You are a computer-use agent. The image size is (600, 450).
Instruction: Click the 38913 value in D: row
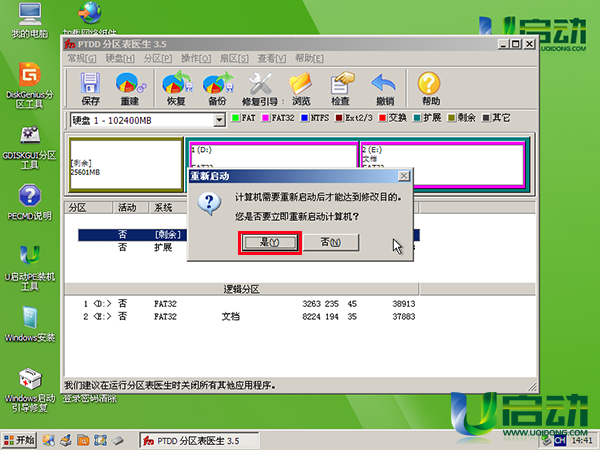coord(404,304)
